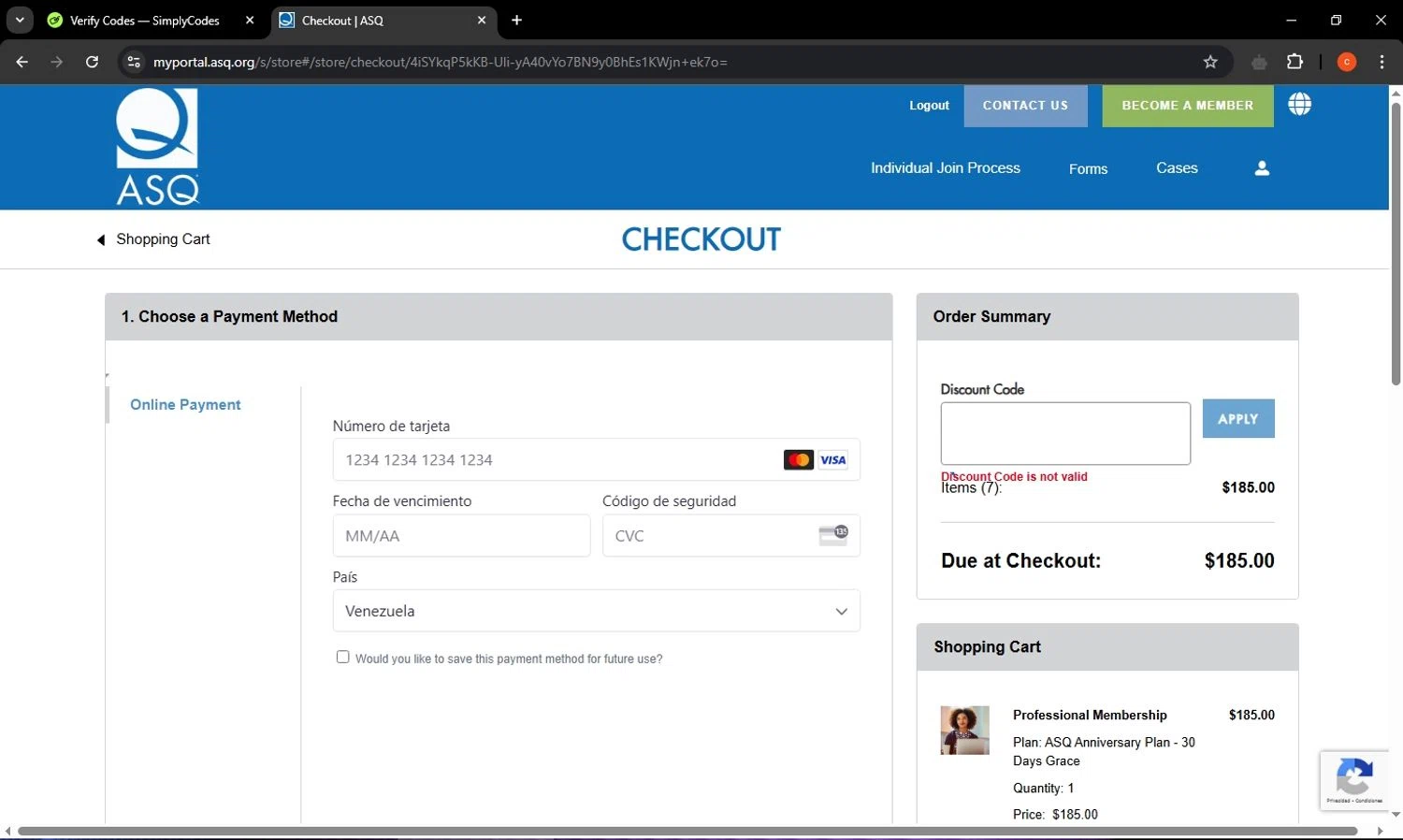The width and height of the screenshot is (1403, 840).
Task: Select the Online Payment method tab
Action: 185,405
